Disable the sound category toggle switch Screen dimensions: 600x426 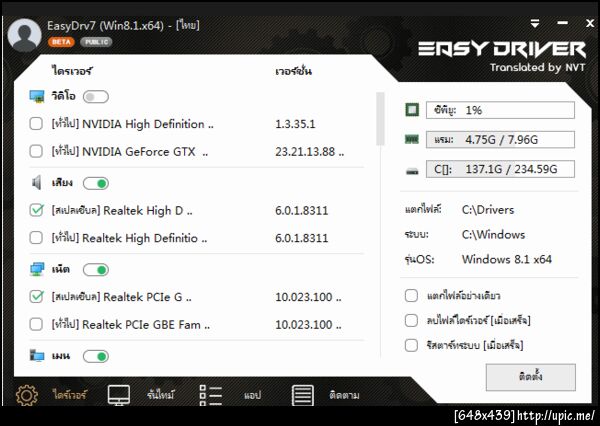pyautogui.click(x=96, y=183)
